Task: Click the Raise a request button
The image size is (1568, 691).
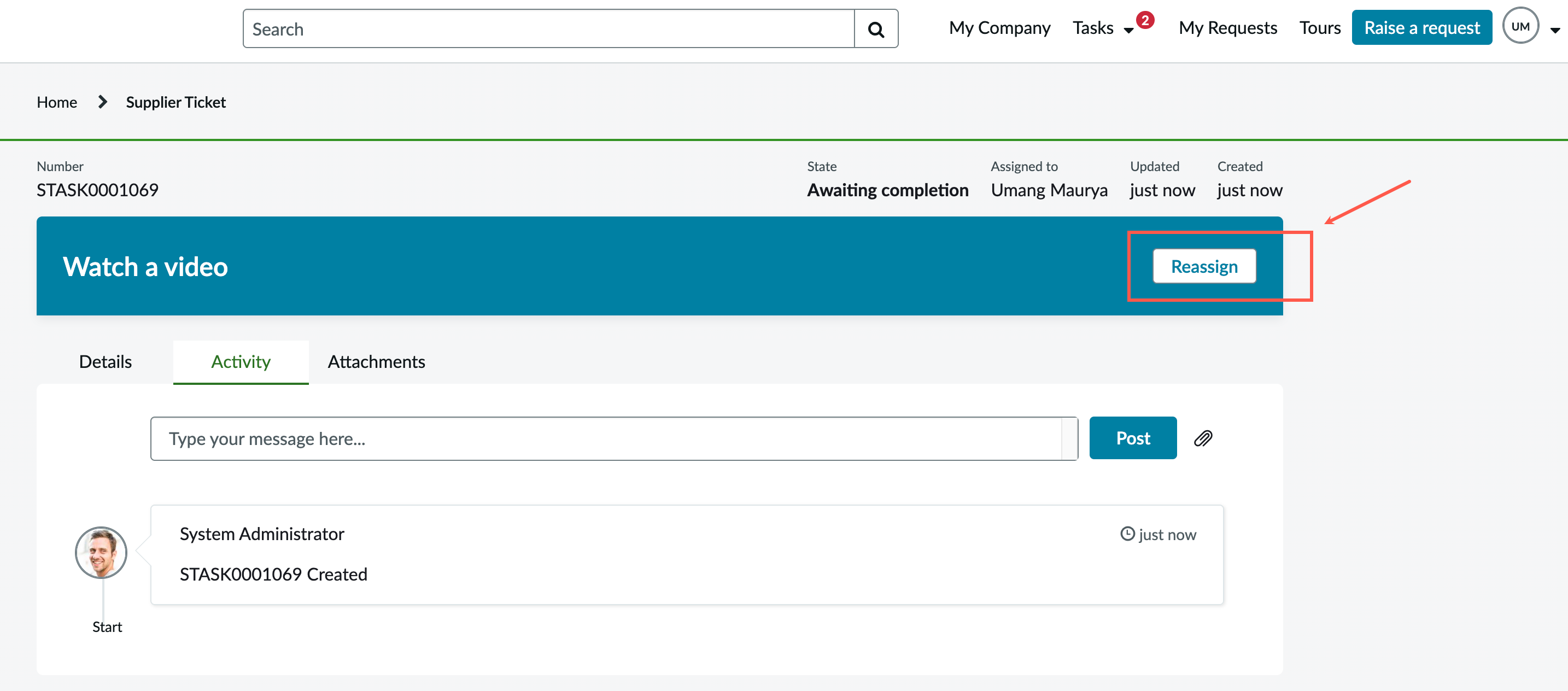Action: click(x=1422, y=27)
